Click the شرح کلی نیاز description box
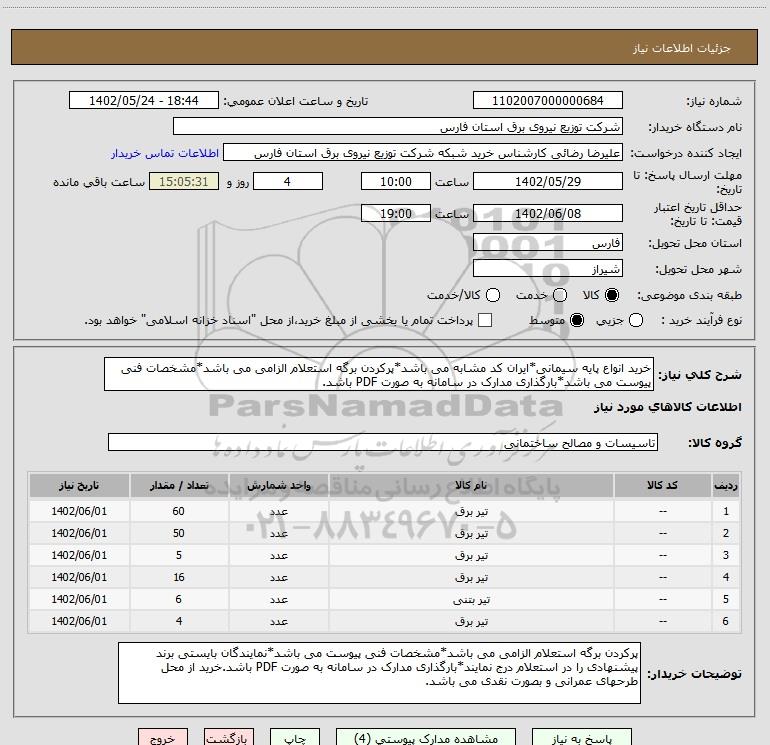This screenshot has width=770, height=745. click(x=379, y=375)
